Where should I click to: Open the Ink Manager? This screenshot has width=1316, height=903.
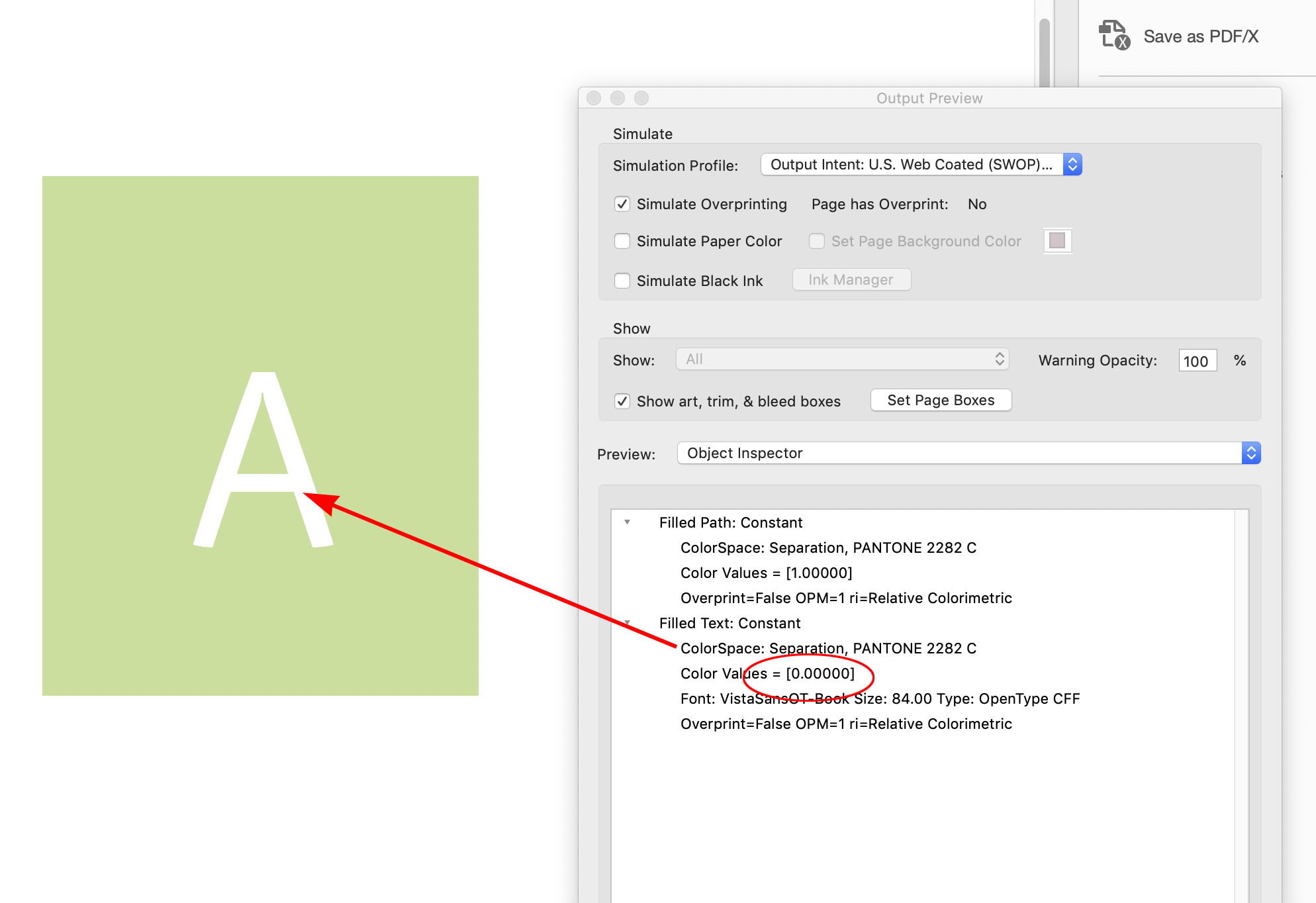point(851,279)
